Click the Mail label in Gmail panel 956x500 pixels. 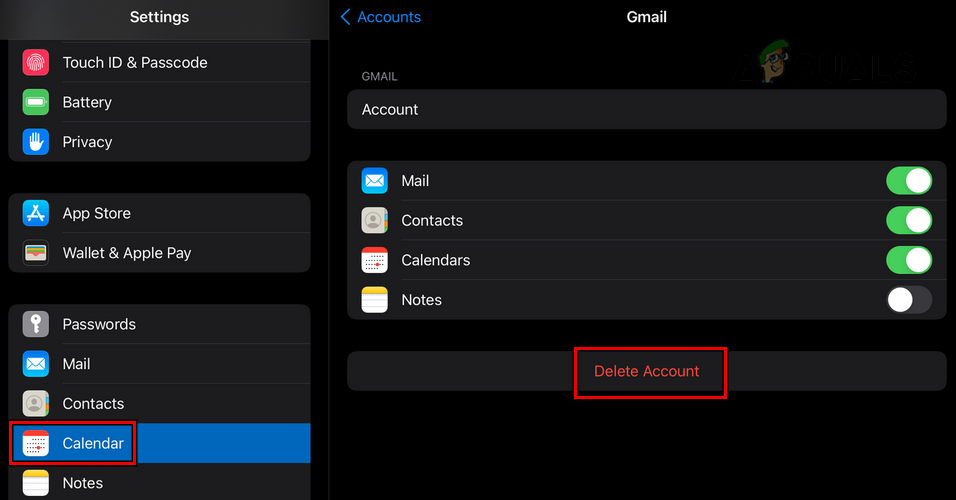coord(415,180)
